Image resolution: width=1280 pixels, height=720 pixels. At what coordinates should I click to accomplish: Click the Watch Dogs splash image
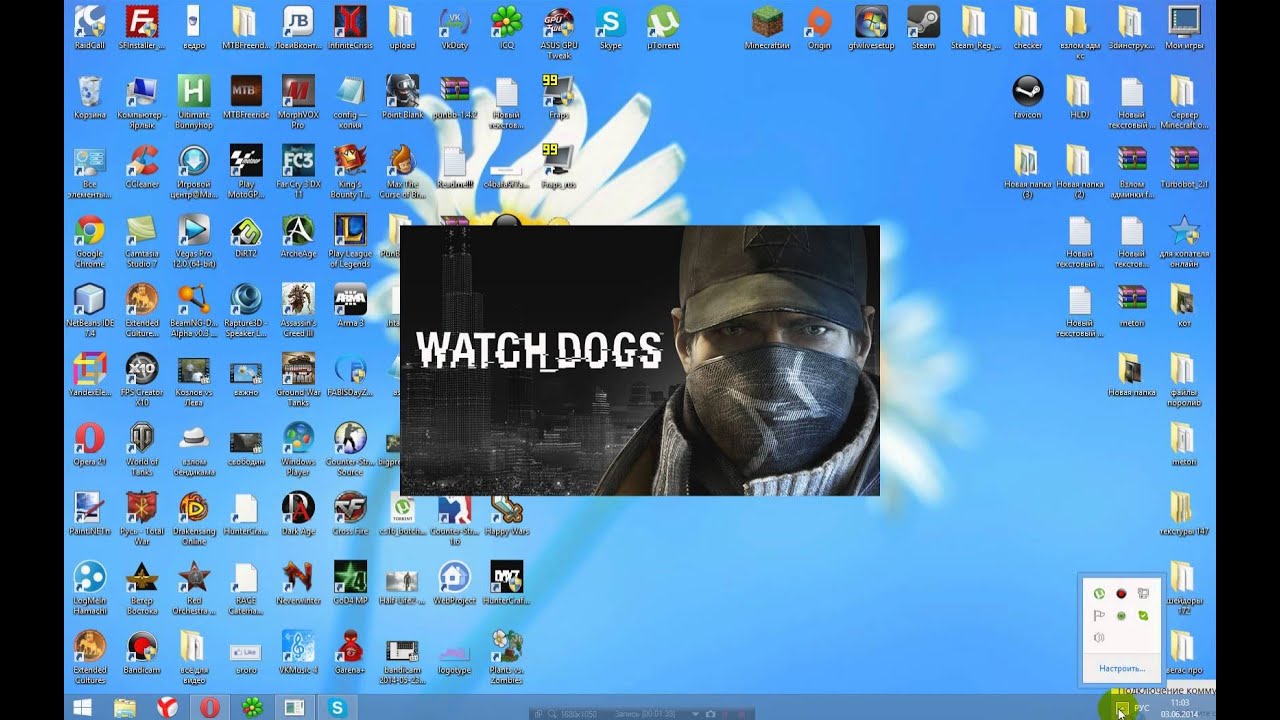pyautogui.click(x=640, y=360)
